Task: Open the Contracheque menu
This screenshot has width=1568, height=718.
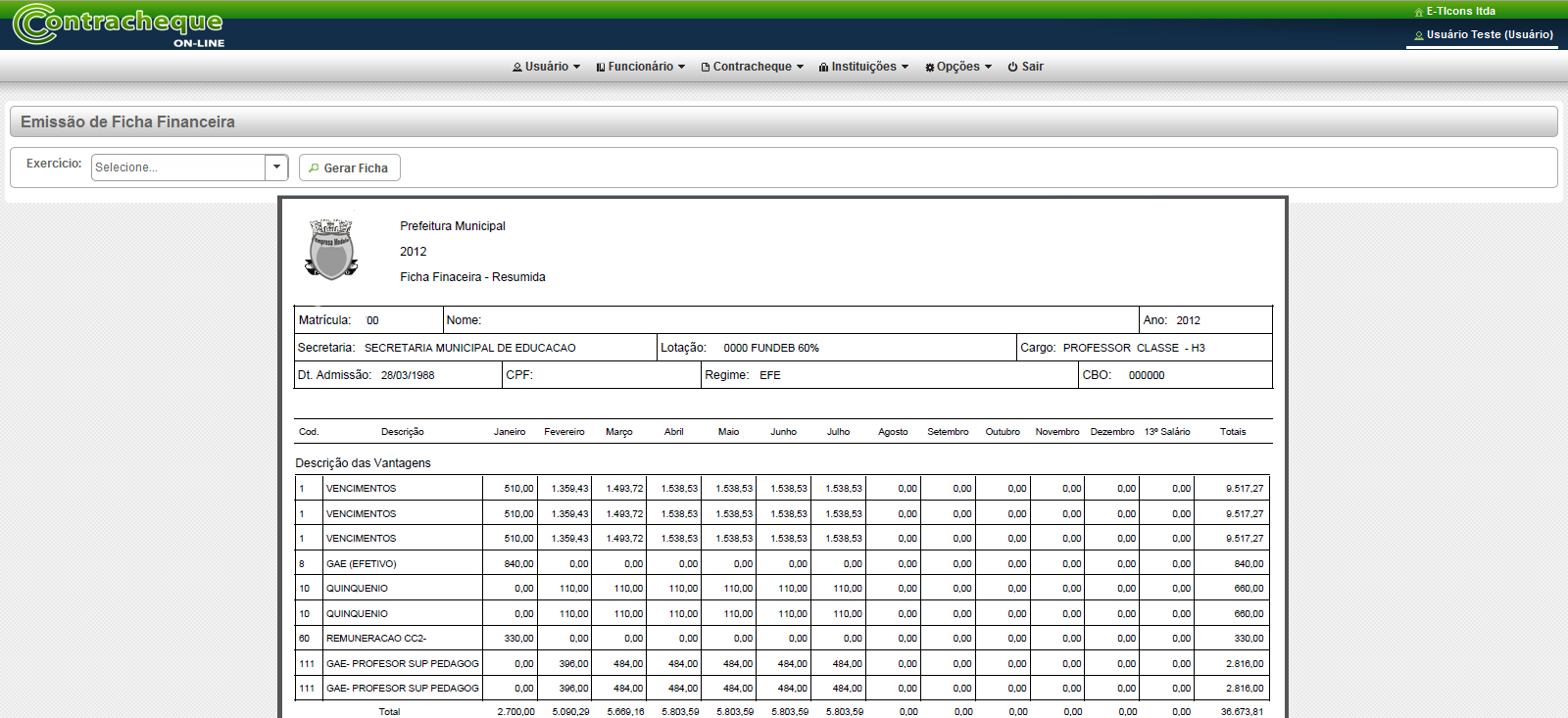Action: point(753,67)
